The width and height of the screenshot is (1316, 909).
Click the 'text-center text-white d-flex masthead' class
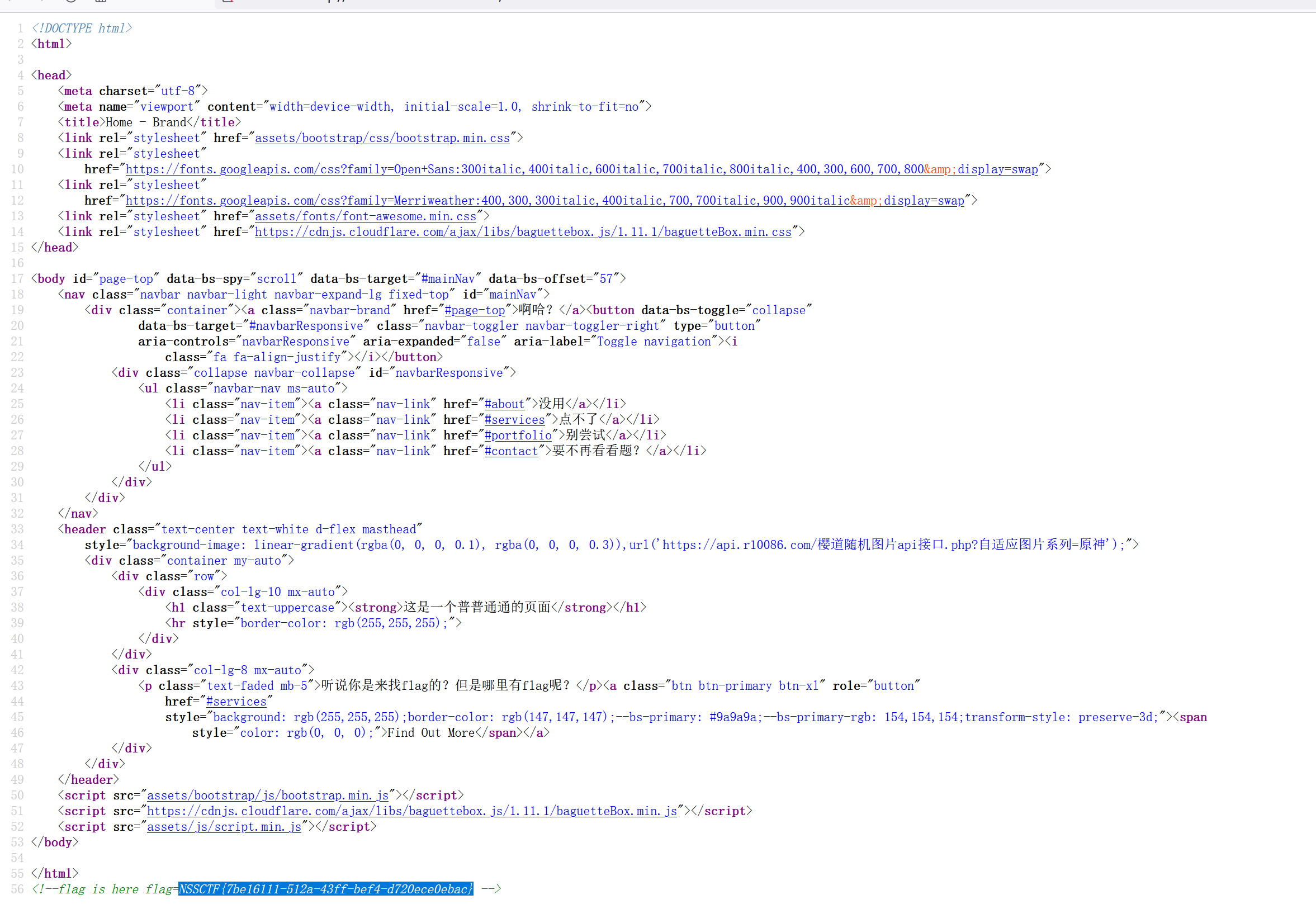click(x=288, y=529)
